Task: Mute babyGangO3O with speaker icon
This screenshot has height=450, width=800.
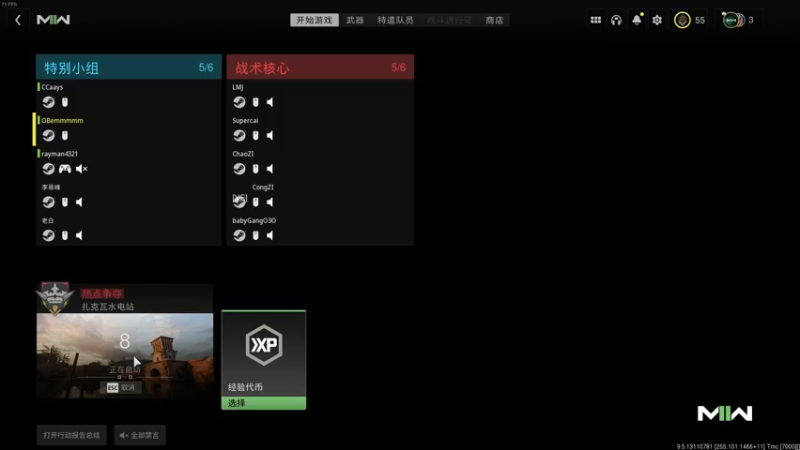Action: 270,235
